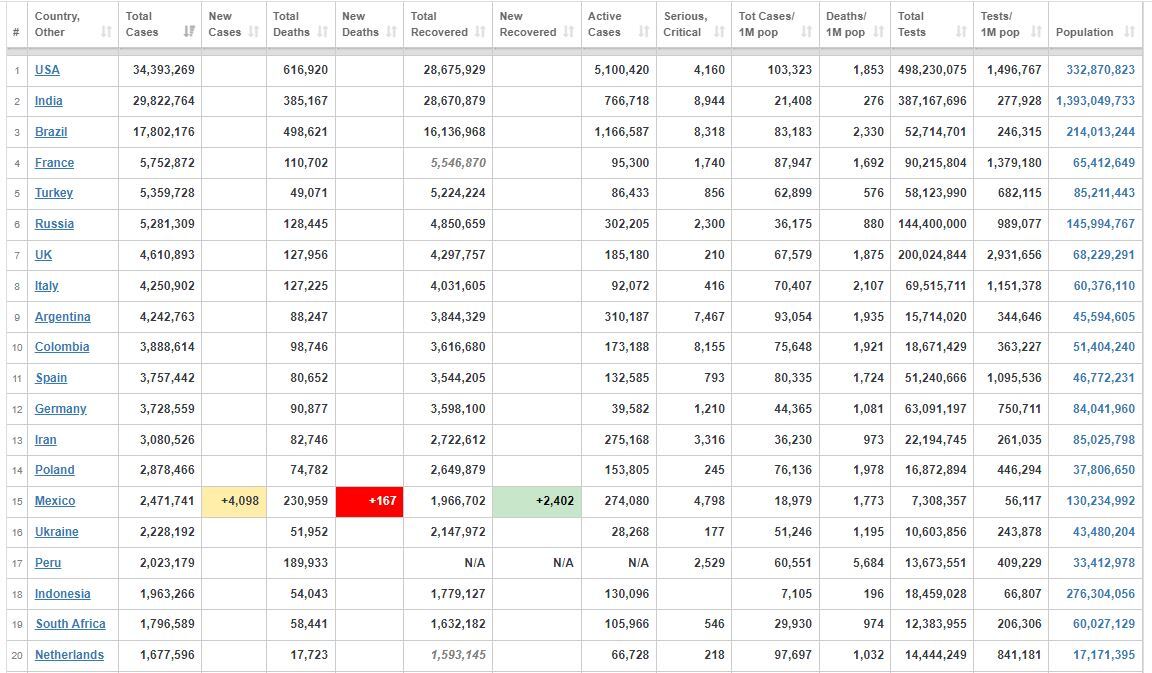Open the Netherlands country link
The image size is (1152, 673).
[x=69, y=655]
